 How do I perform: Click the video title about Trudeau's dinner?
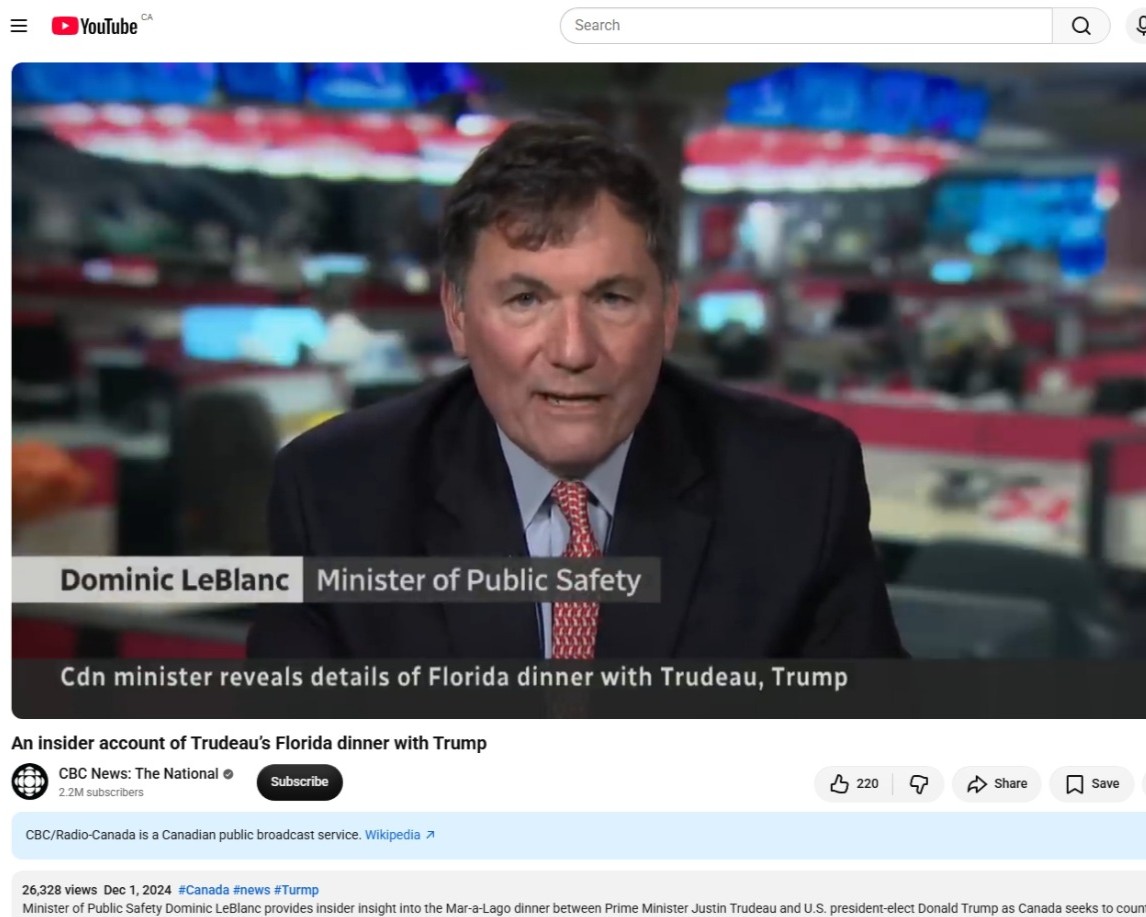(248, 743)
